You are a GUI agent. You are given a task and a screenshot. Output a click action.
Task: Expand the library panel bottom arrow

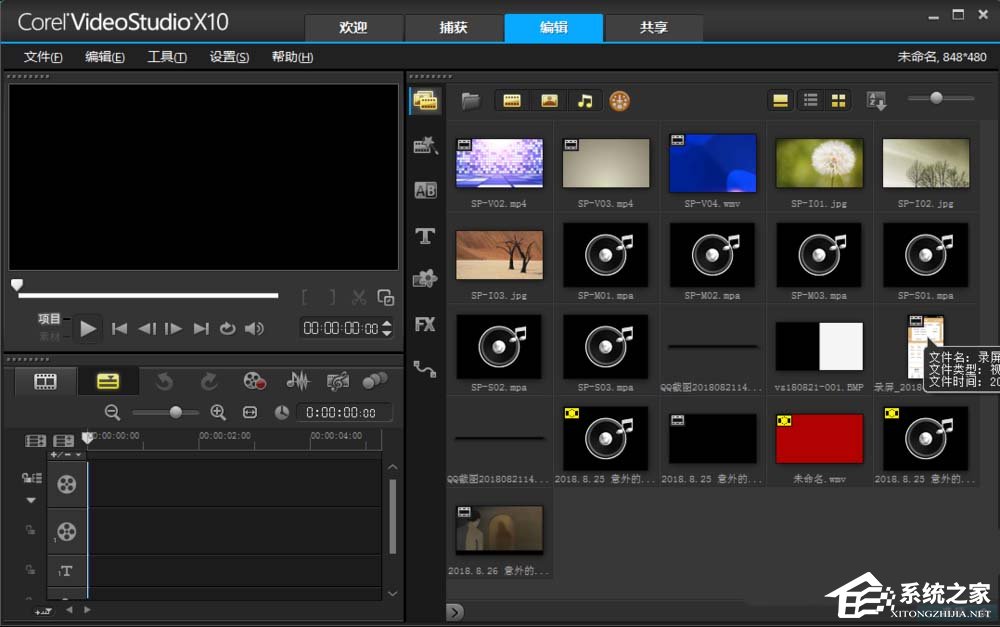[x=455, y=611]
